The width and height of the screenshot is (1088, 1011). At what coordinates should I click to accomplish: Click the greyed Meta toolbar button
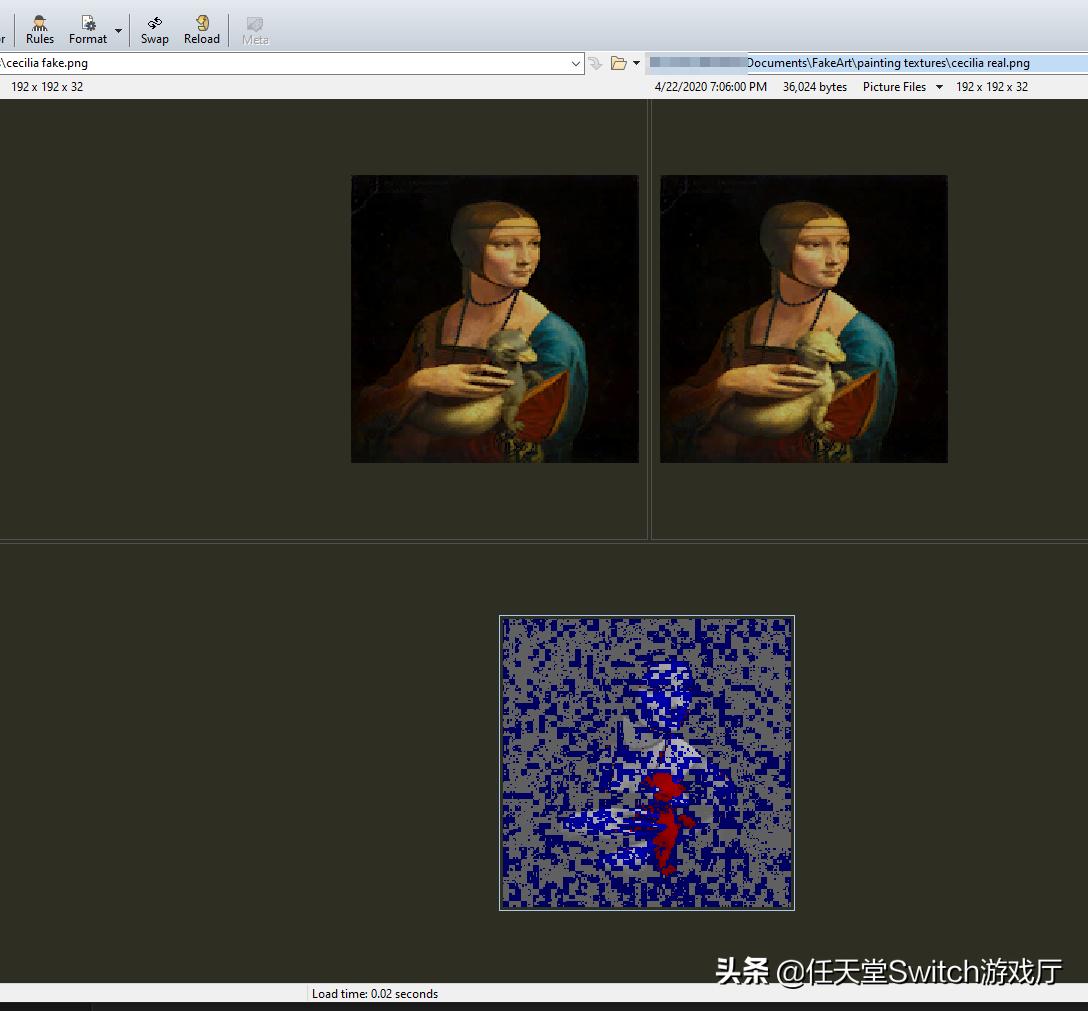pyautogui.click(x=255, y=31)
